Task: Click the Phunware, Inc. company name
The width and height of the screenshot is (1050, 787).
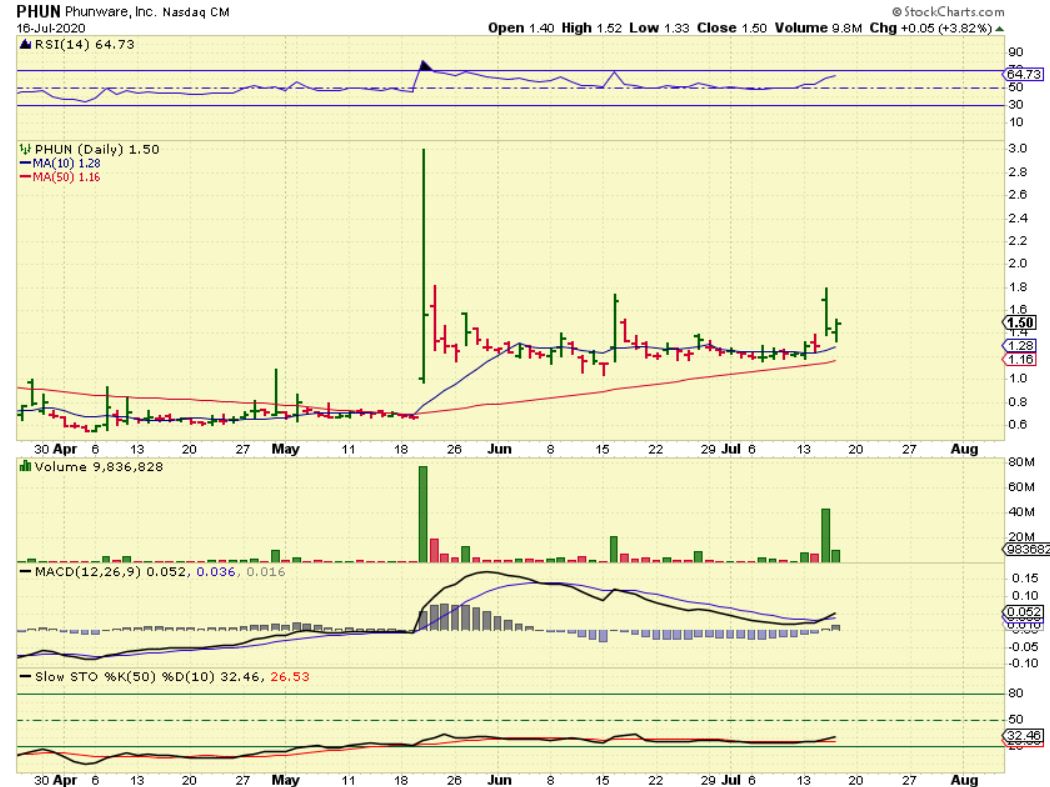Action: (x=110, y=11)
